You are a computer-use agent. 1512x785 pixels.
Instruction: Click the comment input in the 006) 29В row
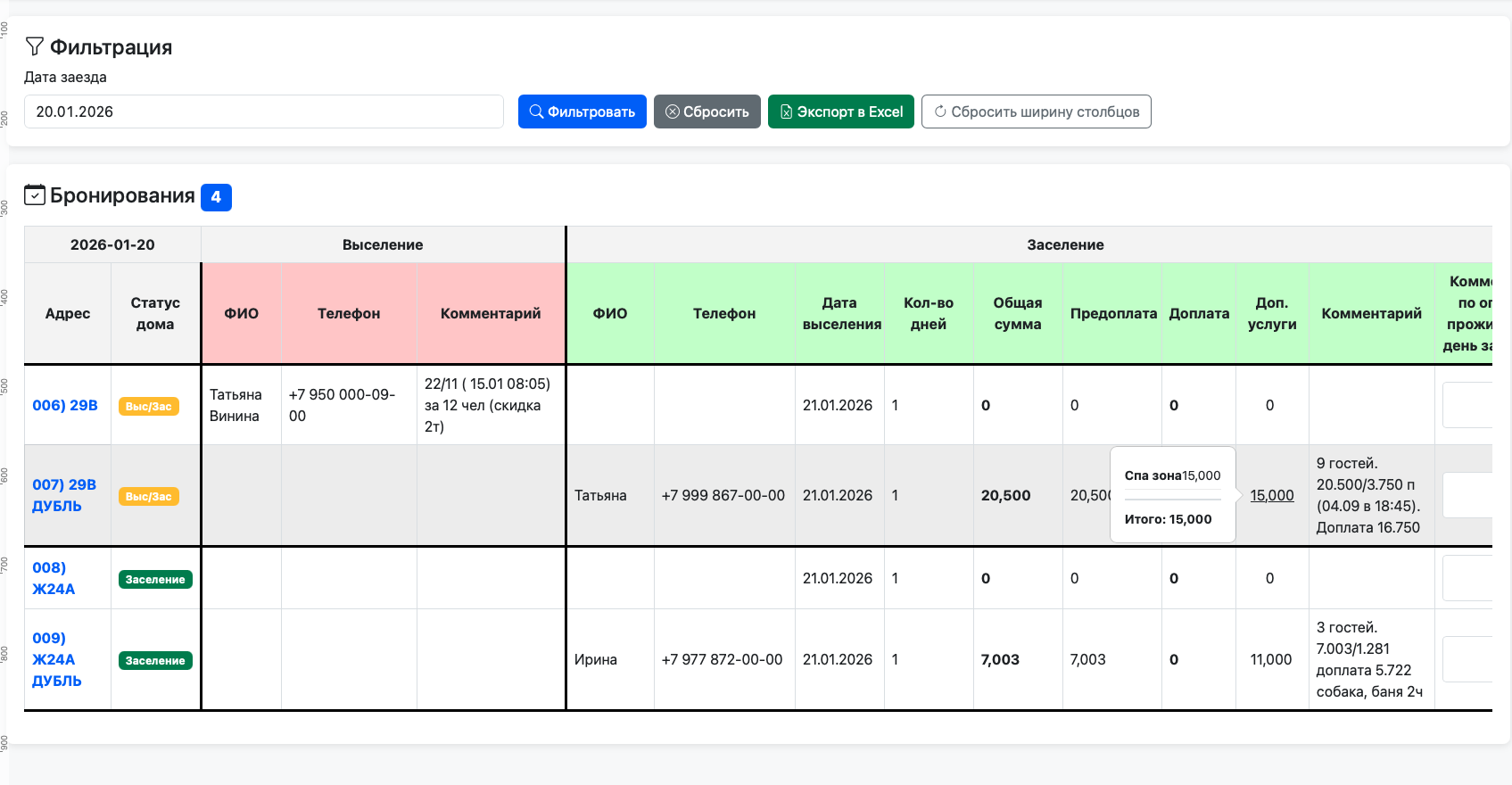pyautogui.click(x=1467, y=405)
